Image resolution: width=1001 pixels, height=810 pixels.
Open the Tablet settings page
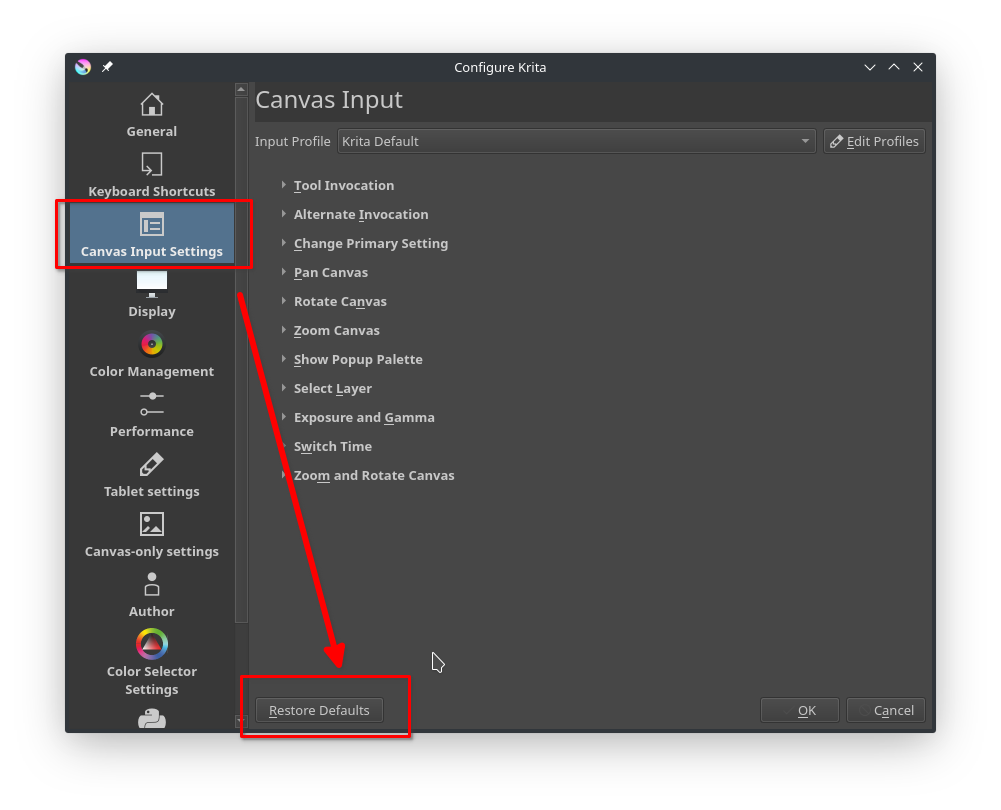(x=151, y=473)
